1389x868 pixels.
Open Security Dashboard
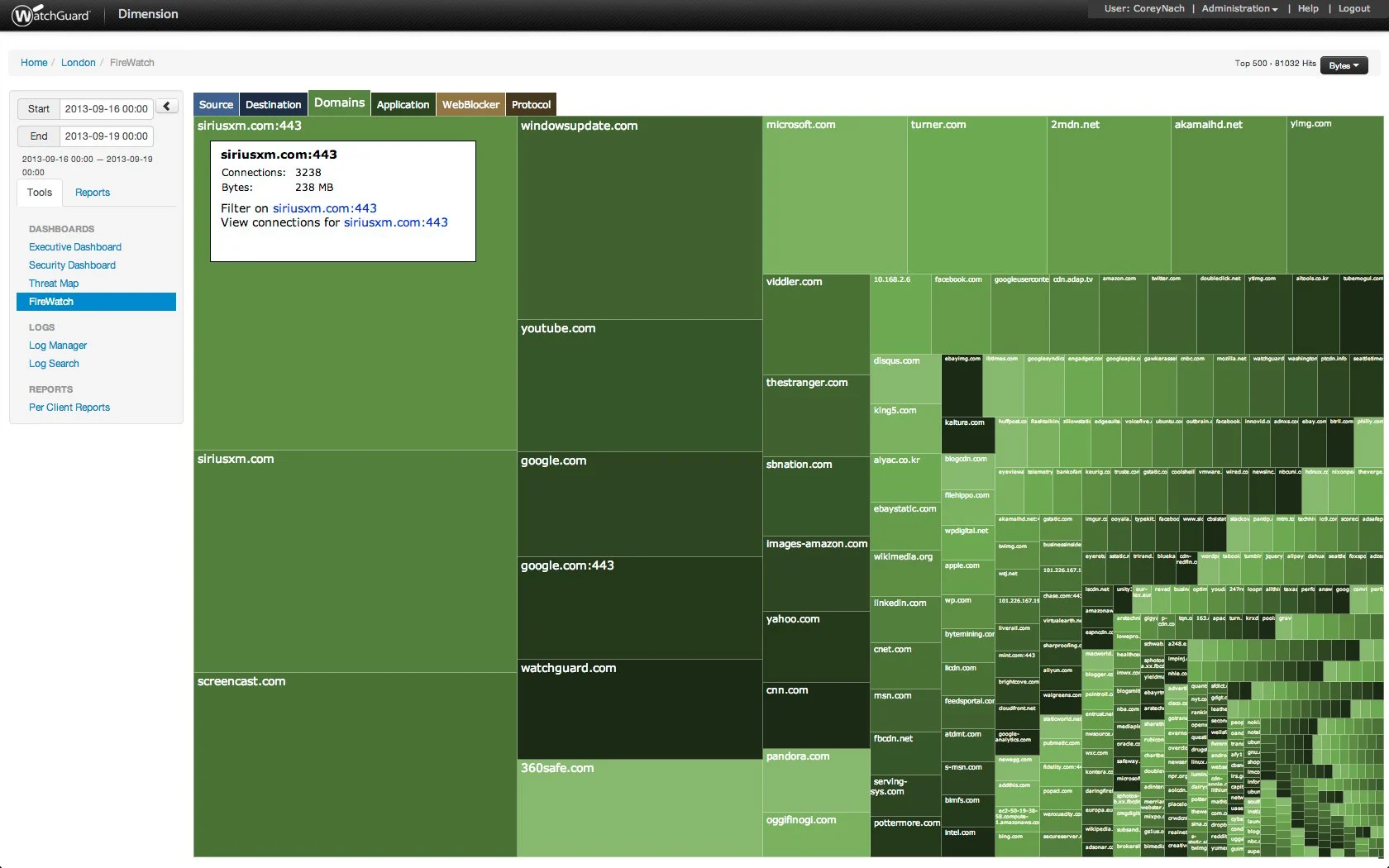72,265
